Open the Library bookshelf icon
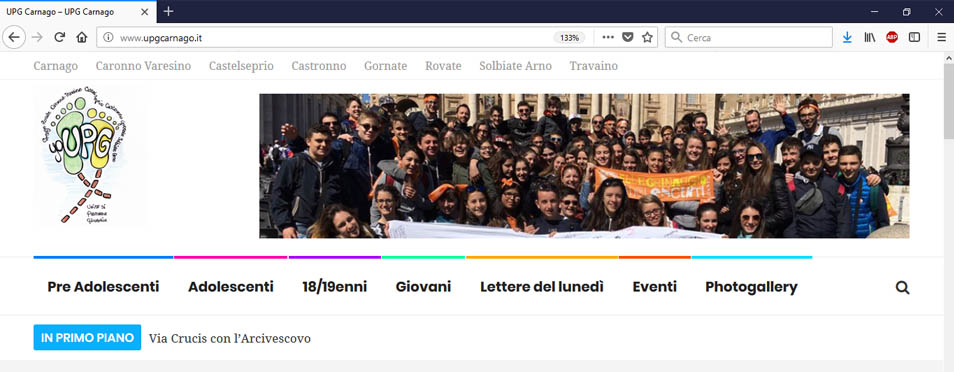Image resolution: width=954 pixels, height=372 pixels. click(x=869, y=37)
